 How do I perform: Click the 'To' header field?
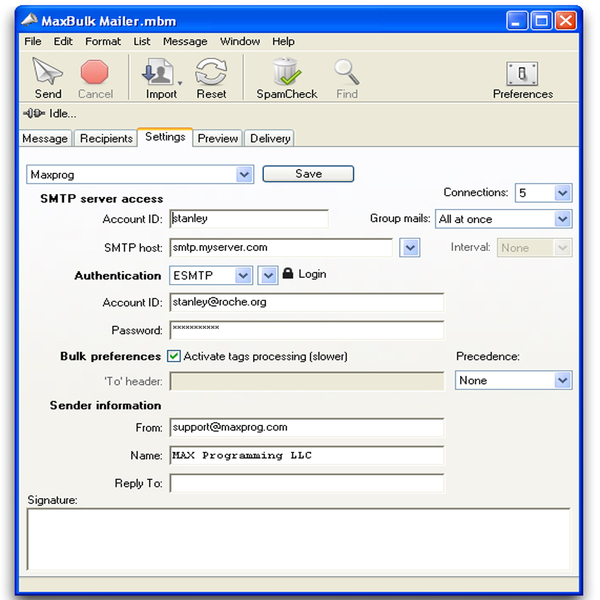pyautogui.click(x=307, y=381)
